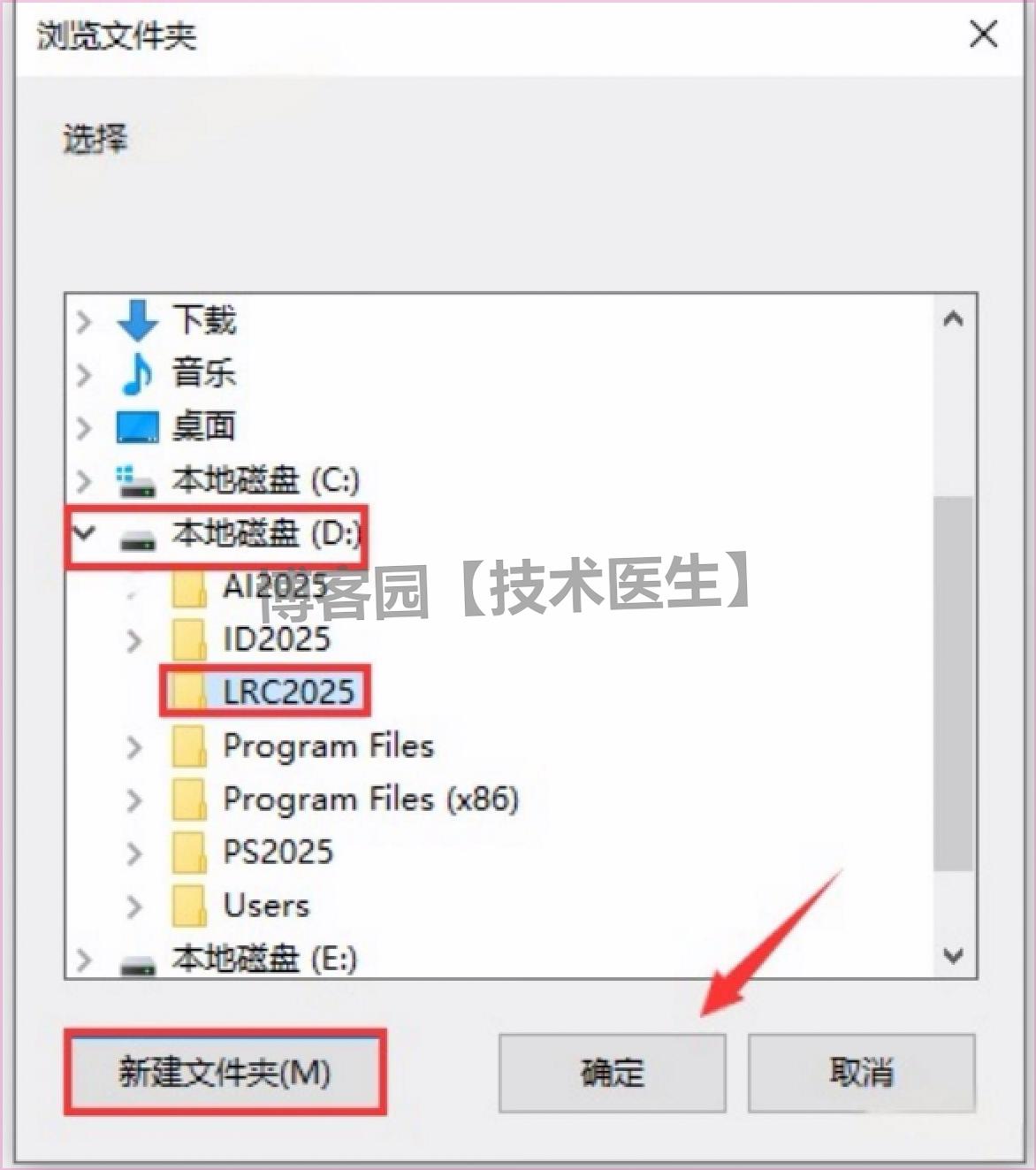
Task: Expand the Program Files folder chevron
Action: 134,747
